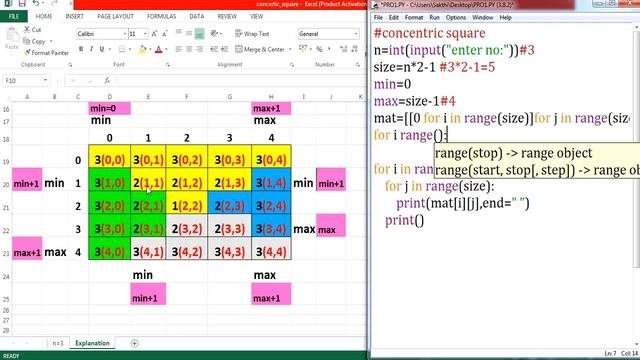Click the Accounting Number Format icon

[x=302, y=49]
